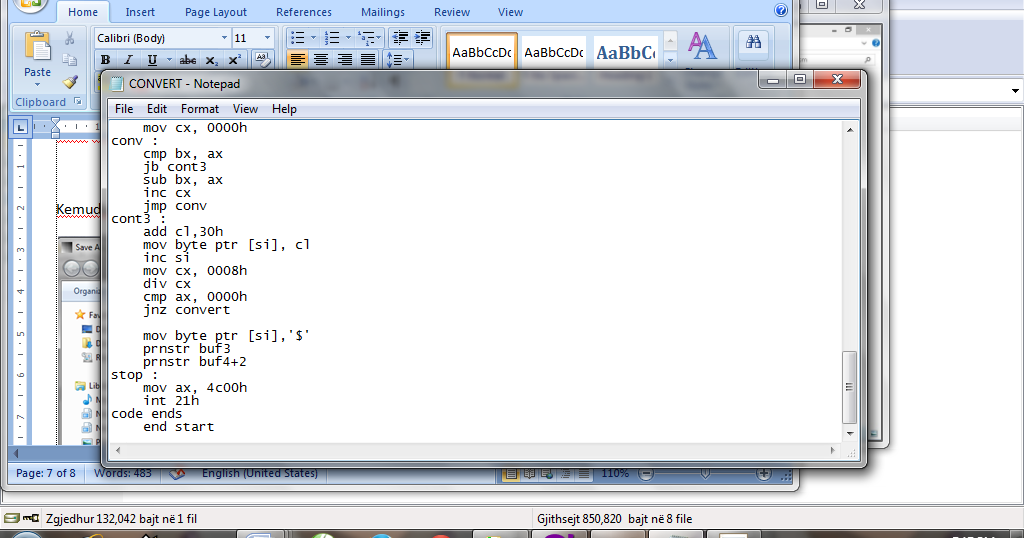Click the Notepad vertical scrollbar thumb

[850, 387]
